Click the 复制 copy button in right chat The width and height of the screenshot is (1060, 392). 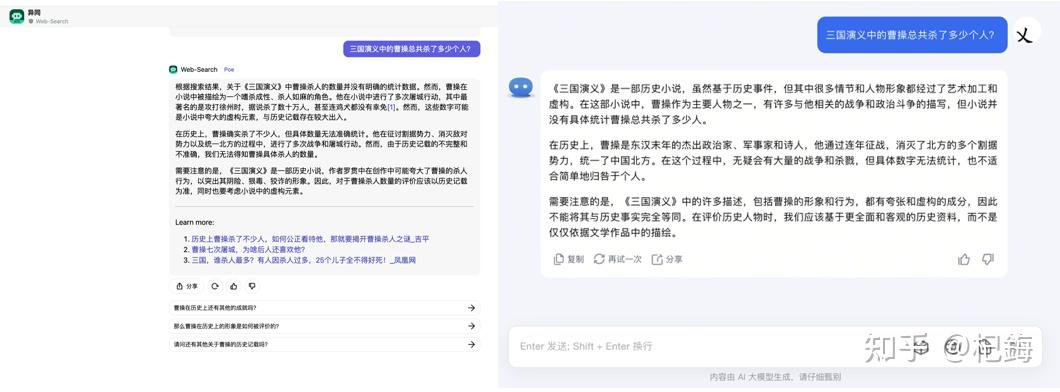tap(569, 259)
